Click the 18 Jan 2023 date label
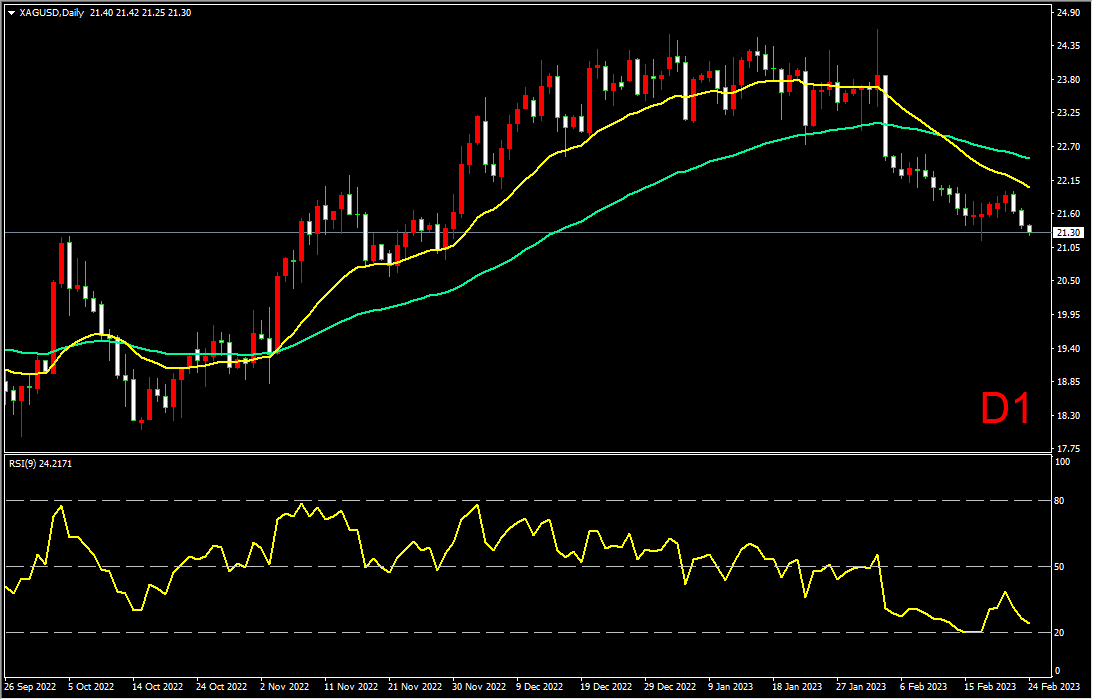Image resolution: width=1093 pixels, height=700 pixels. pyautogui.click(x=797, y=687)
